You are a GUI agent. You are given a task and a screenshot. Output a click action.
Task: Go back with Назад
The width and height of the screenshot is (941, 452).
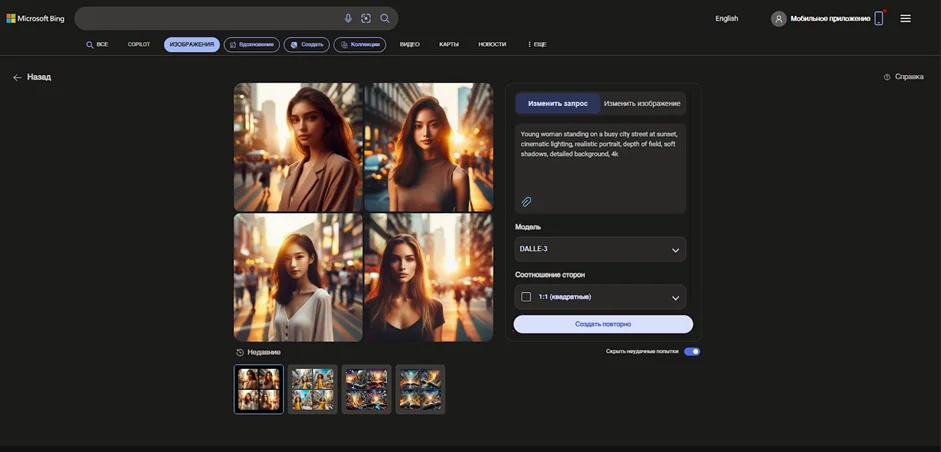(x=32, y=77)
